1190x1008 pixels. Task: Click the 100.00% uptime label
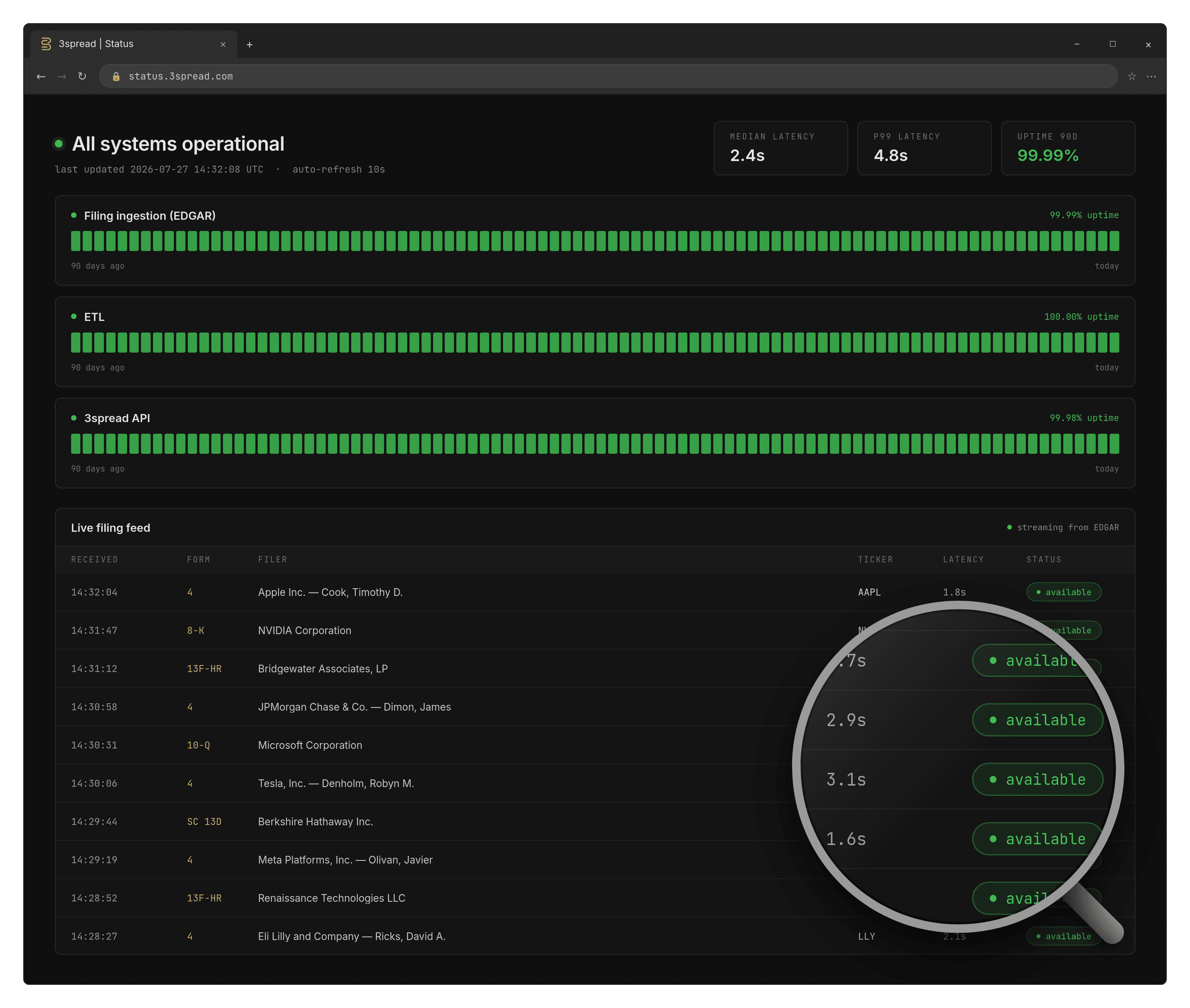[x=1081, y=317]
